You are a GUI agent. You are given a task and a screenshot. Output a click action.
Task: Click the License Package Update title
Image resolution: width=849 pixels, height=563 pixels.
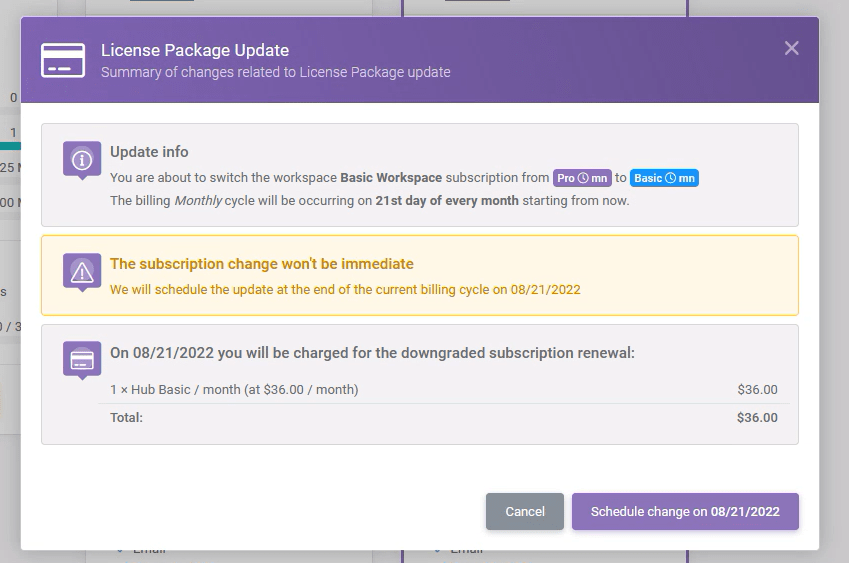click(x=195, y=50)
